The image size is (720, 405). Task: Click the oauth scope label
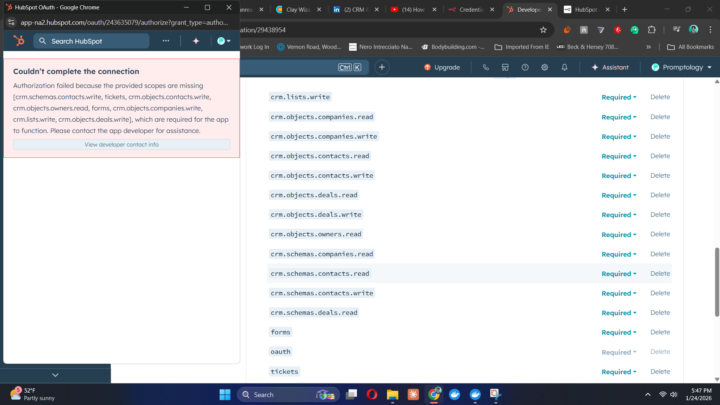[x=281, y=352]
